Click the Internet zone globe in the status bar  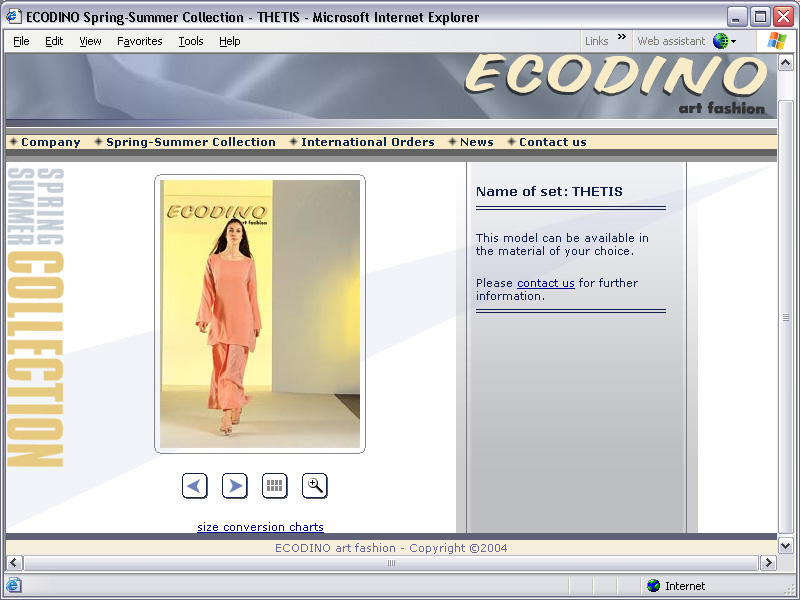click(x=653, y=586)
